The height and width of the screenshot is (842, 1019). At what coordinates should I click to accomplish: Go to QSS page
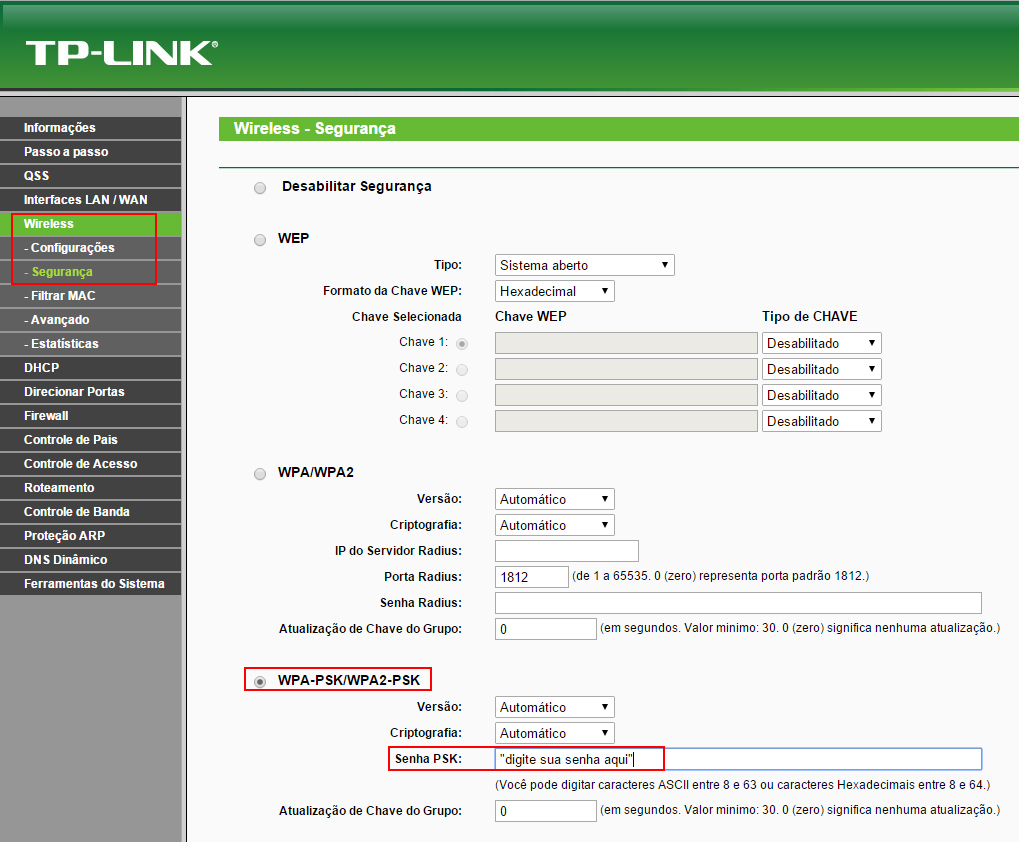pos(90,176)
